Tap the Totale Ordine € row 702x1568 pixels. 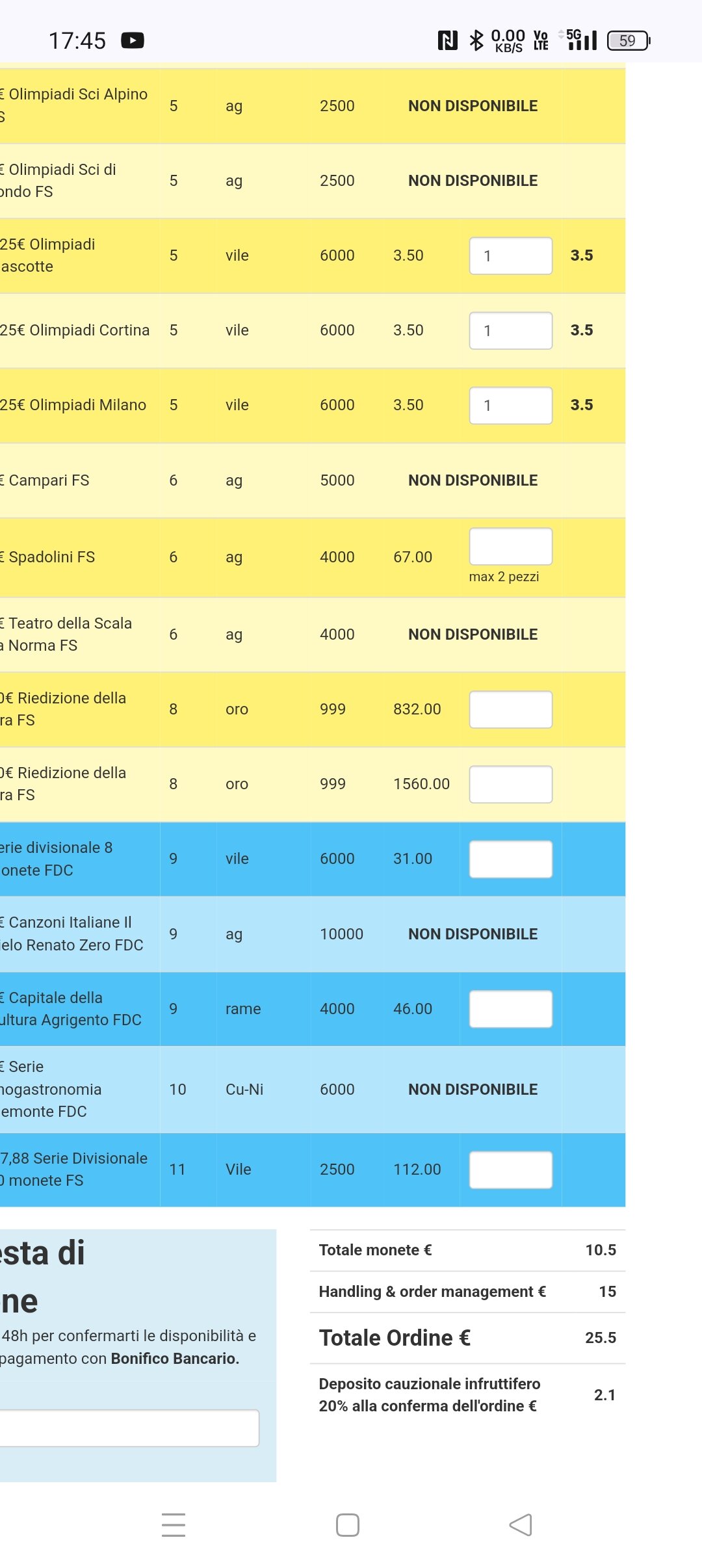[467, 1338]
